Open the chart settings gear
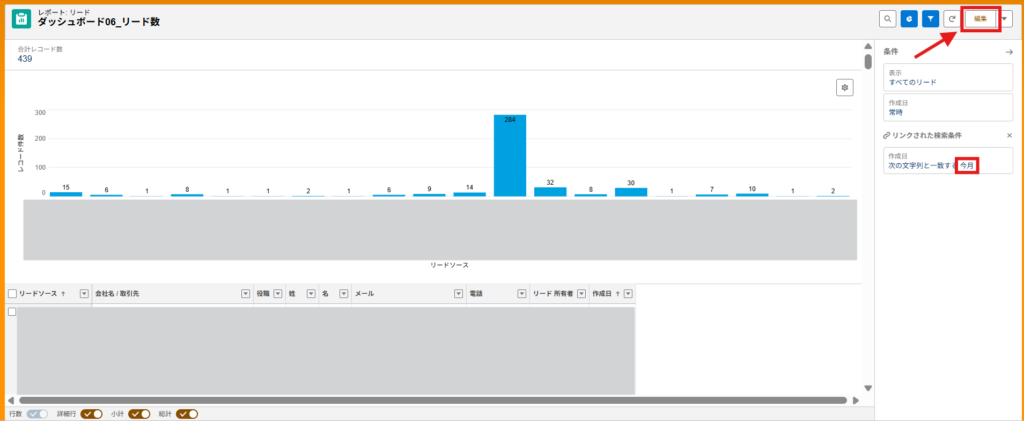 845,88
